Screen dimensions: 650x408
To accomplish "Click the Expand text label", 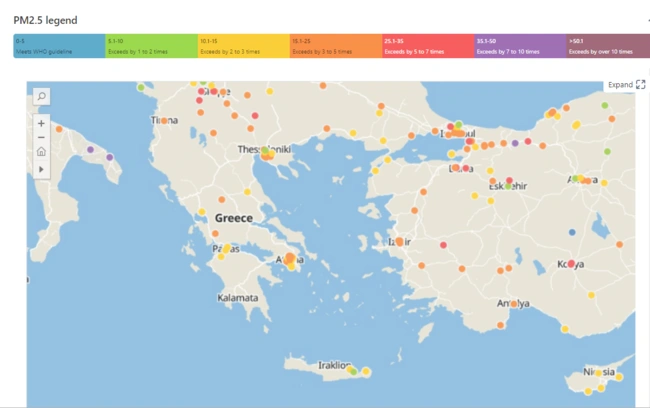I will tap(620, 85).
